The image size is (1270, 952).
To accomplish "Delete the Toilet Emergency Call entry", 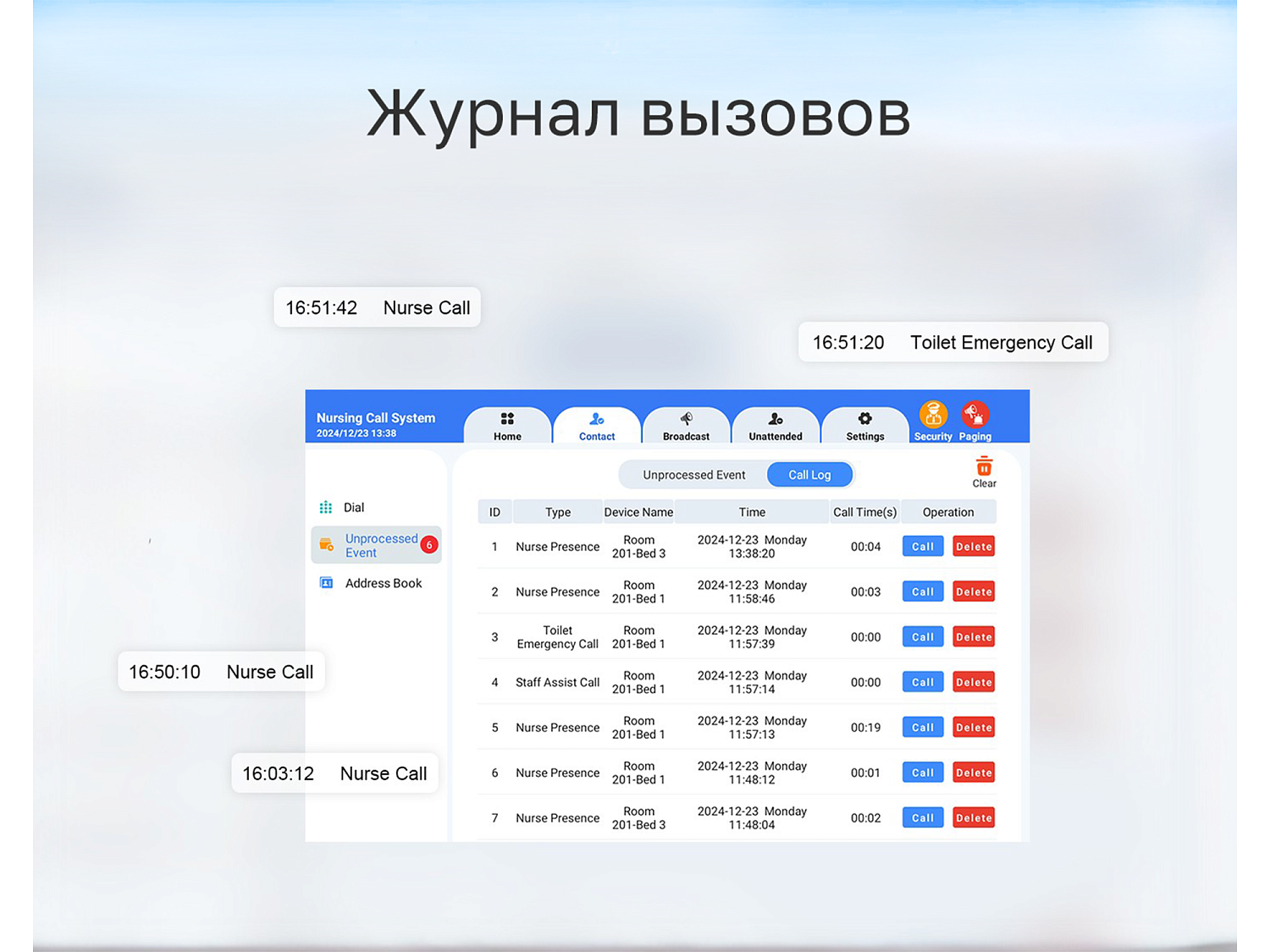I will pos(973,636).
